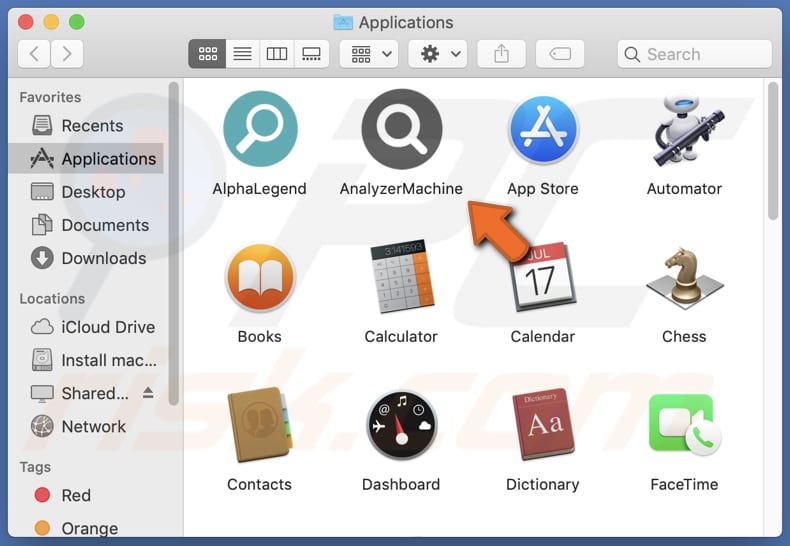The width and height of the screenshot is (790, 546).
Task: Click the AnalyzerMachine name label
Action: tap(401, 189)
